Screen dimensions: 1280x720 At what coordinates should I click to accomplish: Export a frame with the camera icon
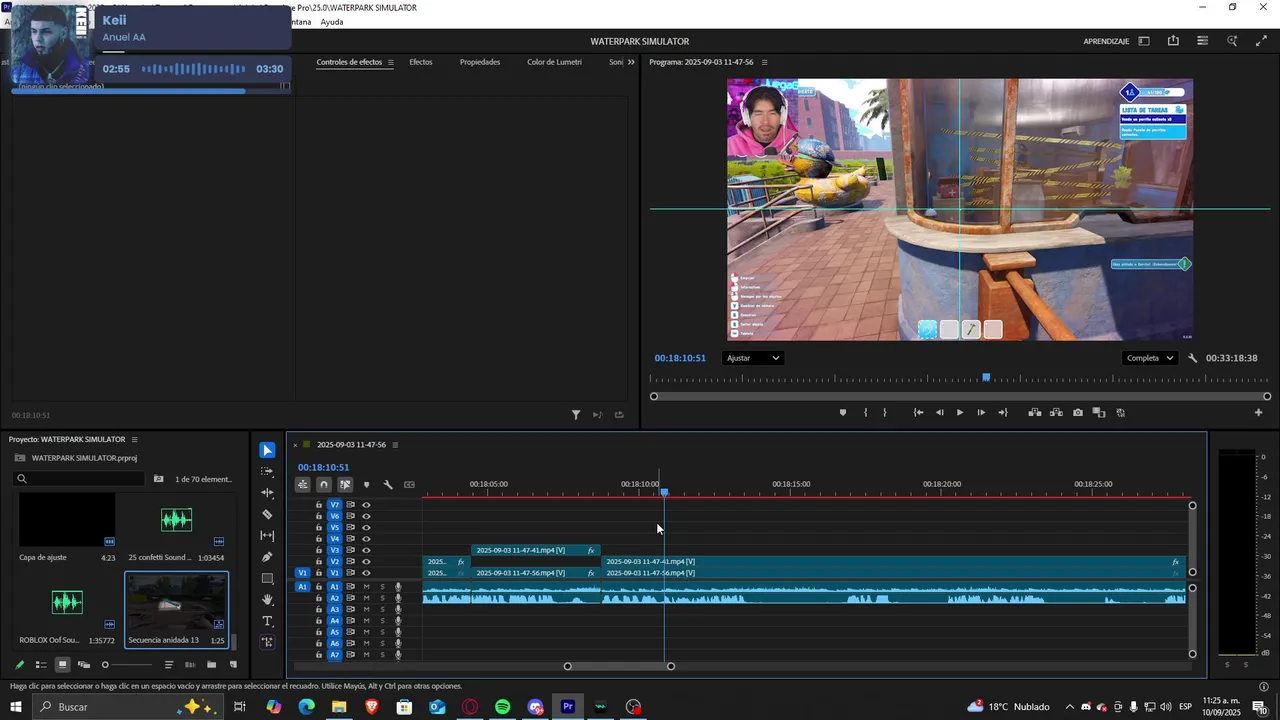click(1077, 412)
